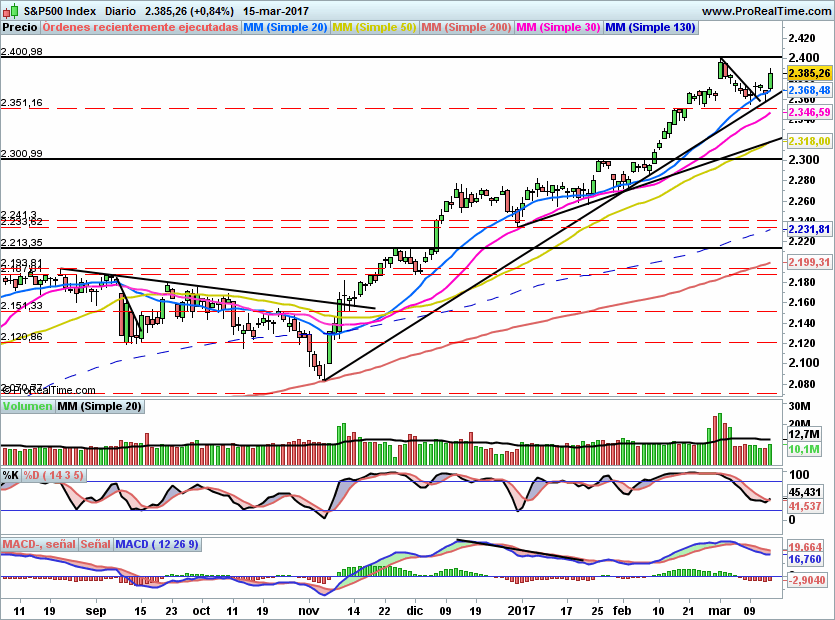Image resolution: width=835 pixels, height=620 pixels.
Task: Click the Señal indicator label
Action: [95, 544]
